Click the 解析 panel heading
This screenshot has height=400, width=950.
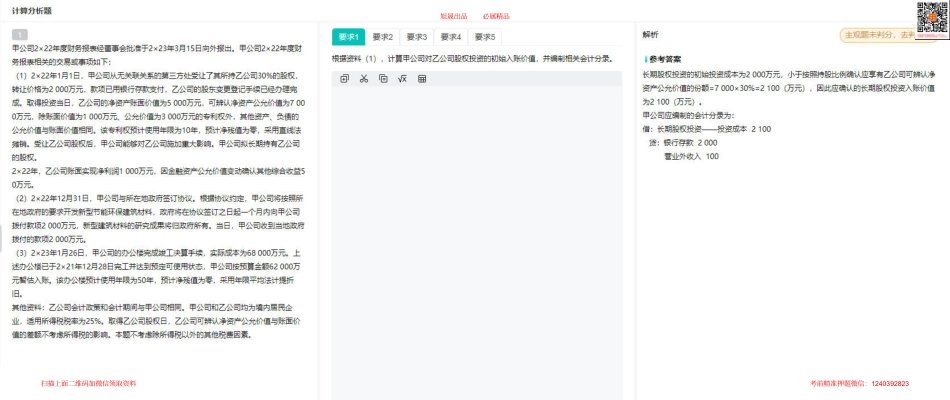click(650, 35)
